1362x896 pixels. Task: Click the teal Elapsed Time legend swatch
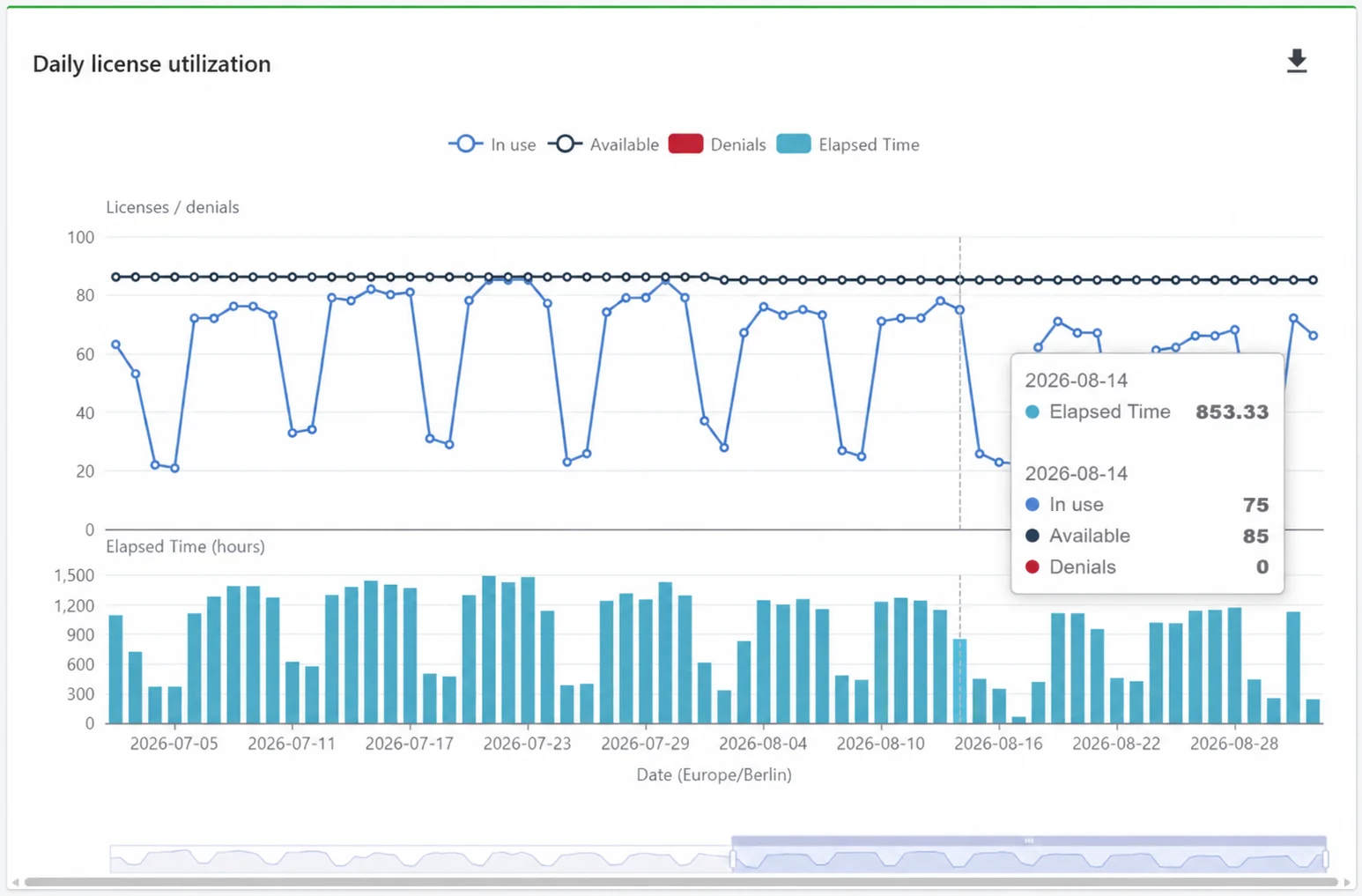(x=794, y=144)
